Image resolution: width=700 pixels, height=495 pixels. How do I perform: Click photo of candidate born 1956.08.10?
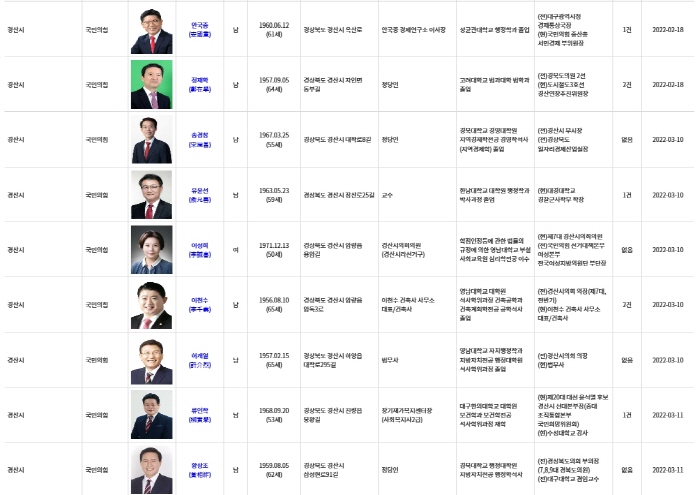point(151,305)
